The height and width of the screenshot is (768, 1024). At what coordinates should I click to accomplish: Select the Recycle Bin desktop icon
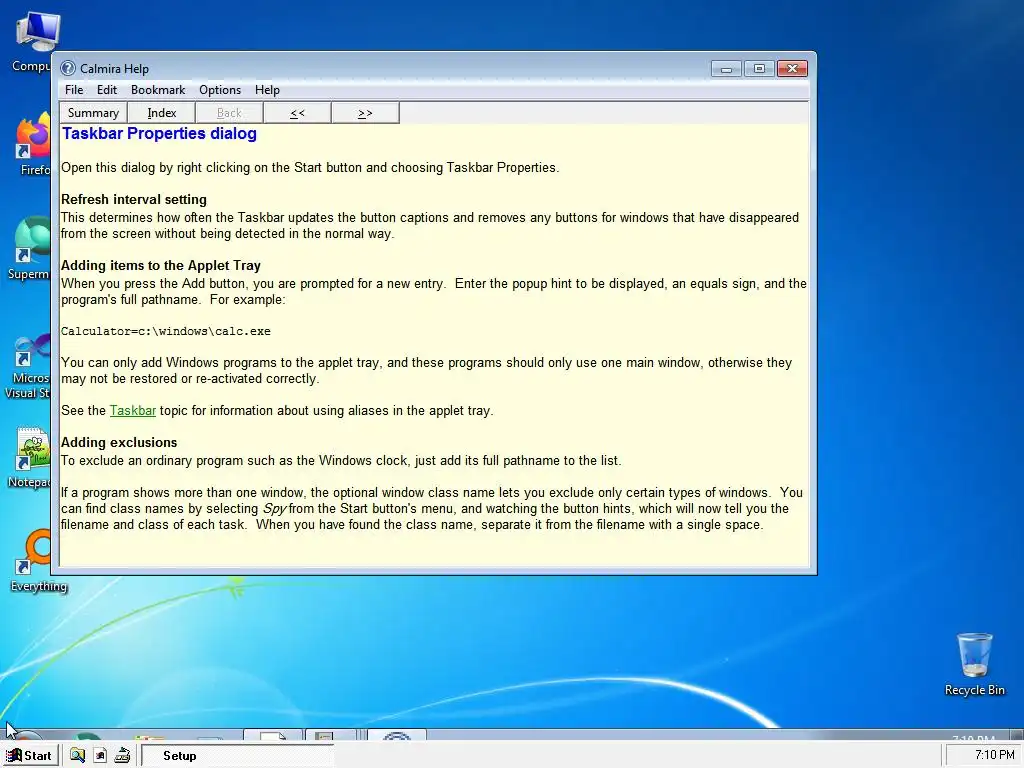[974, 664]
